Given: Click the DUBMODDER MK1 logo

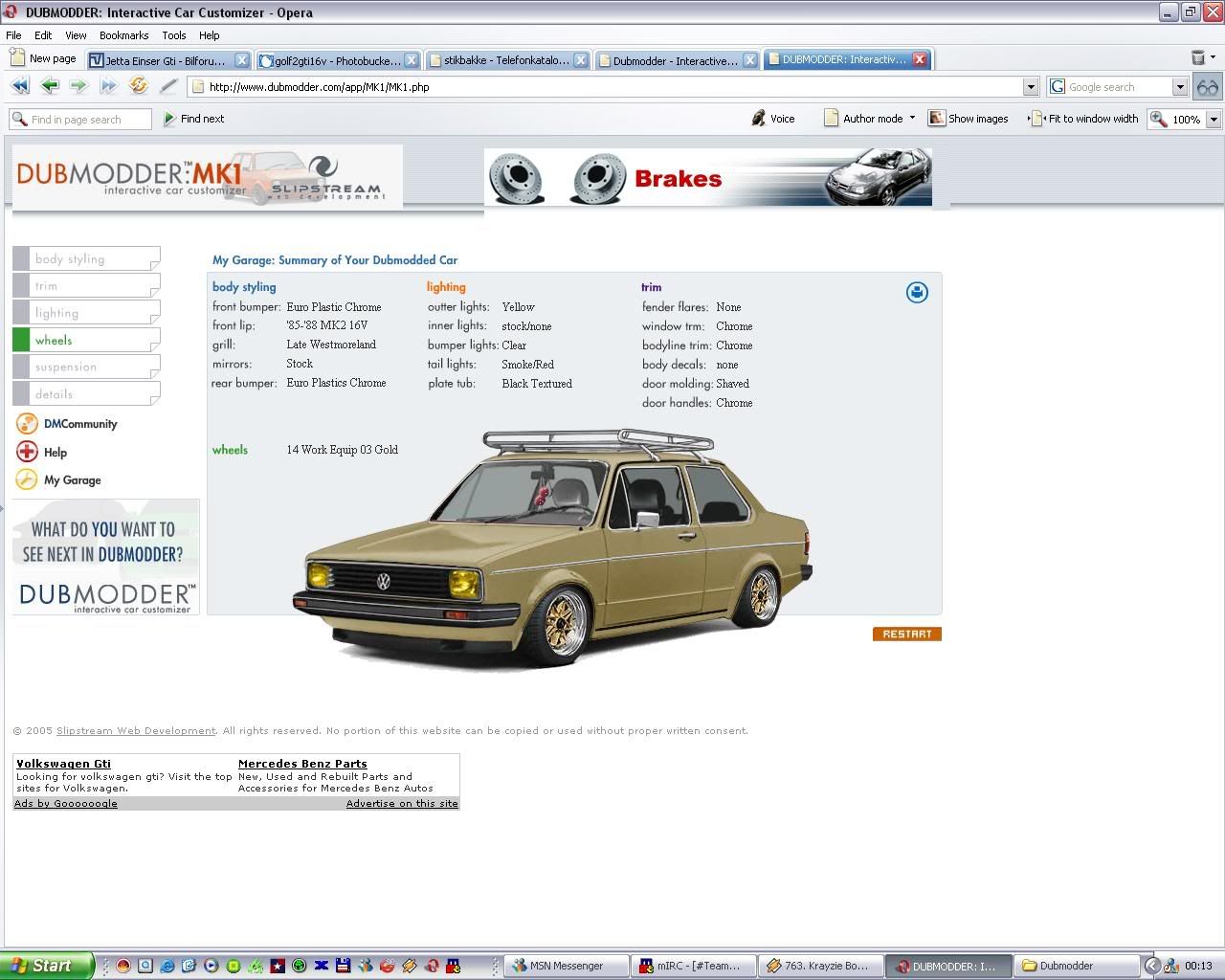Looking at the screenshot, I should [x=208, y=177].
